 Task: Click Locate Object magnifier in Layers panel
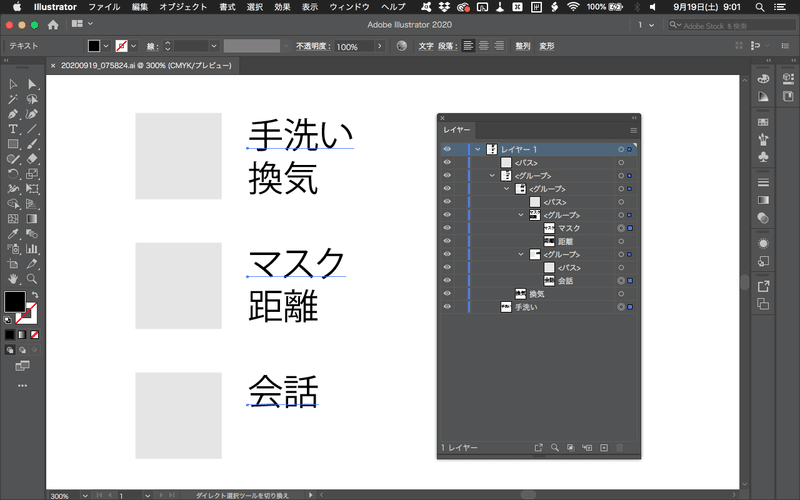[555, 447]
